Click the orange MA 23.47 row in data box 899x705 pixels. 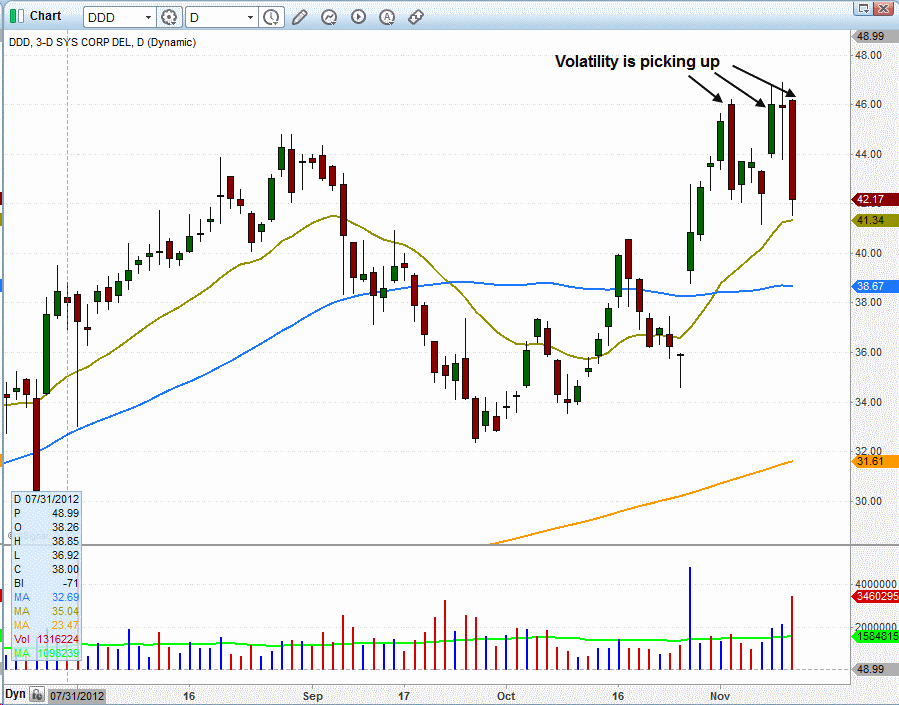(46, 625)
